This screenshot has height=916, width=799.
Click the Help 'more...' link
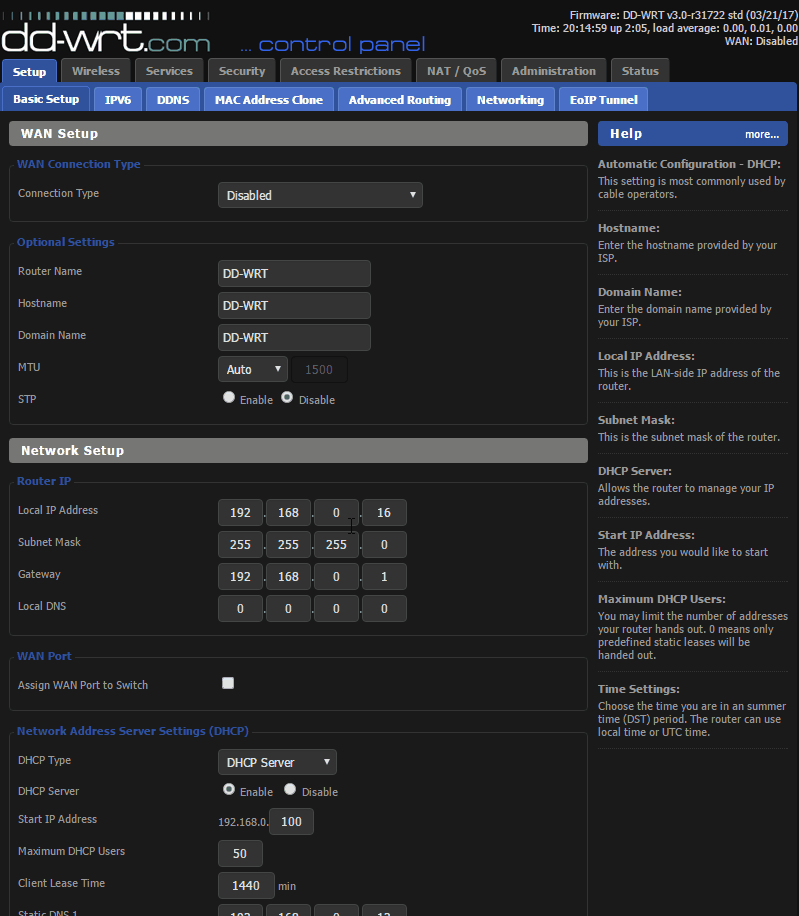click(761, 134)
